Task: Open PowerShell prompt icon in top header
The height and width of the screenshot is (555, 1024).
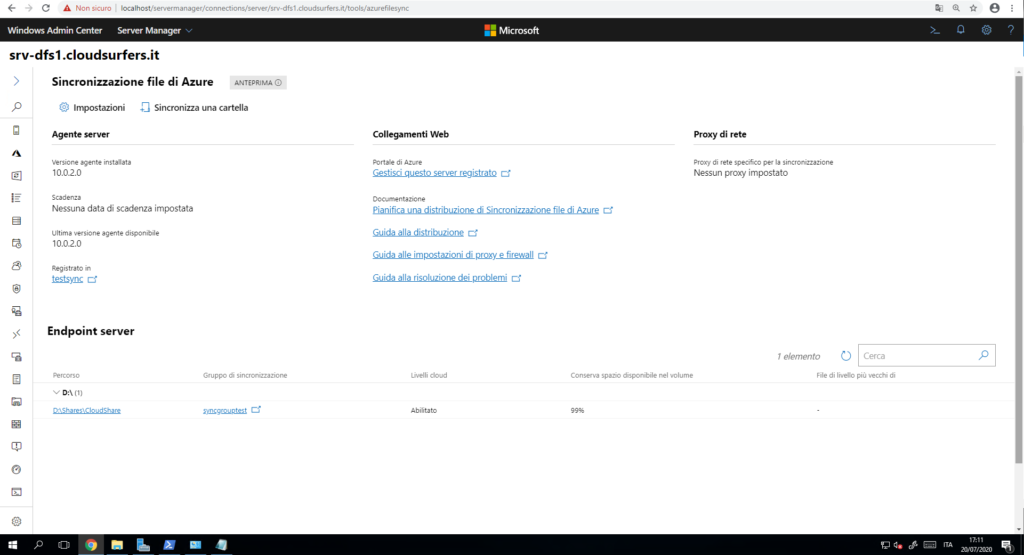Action: [x=935, y=30]
